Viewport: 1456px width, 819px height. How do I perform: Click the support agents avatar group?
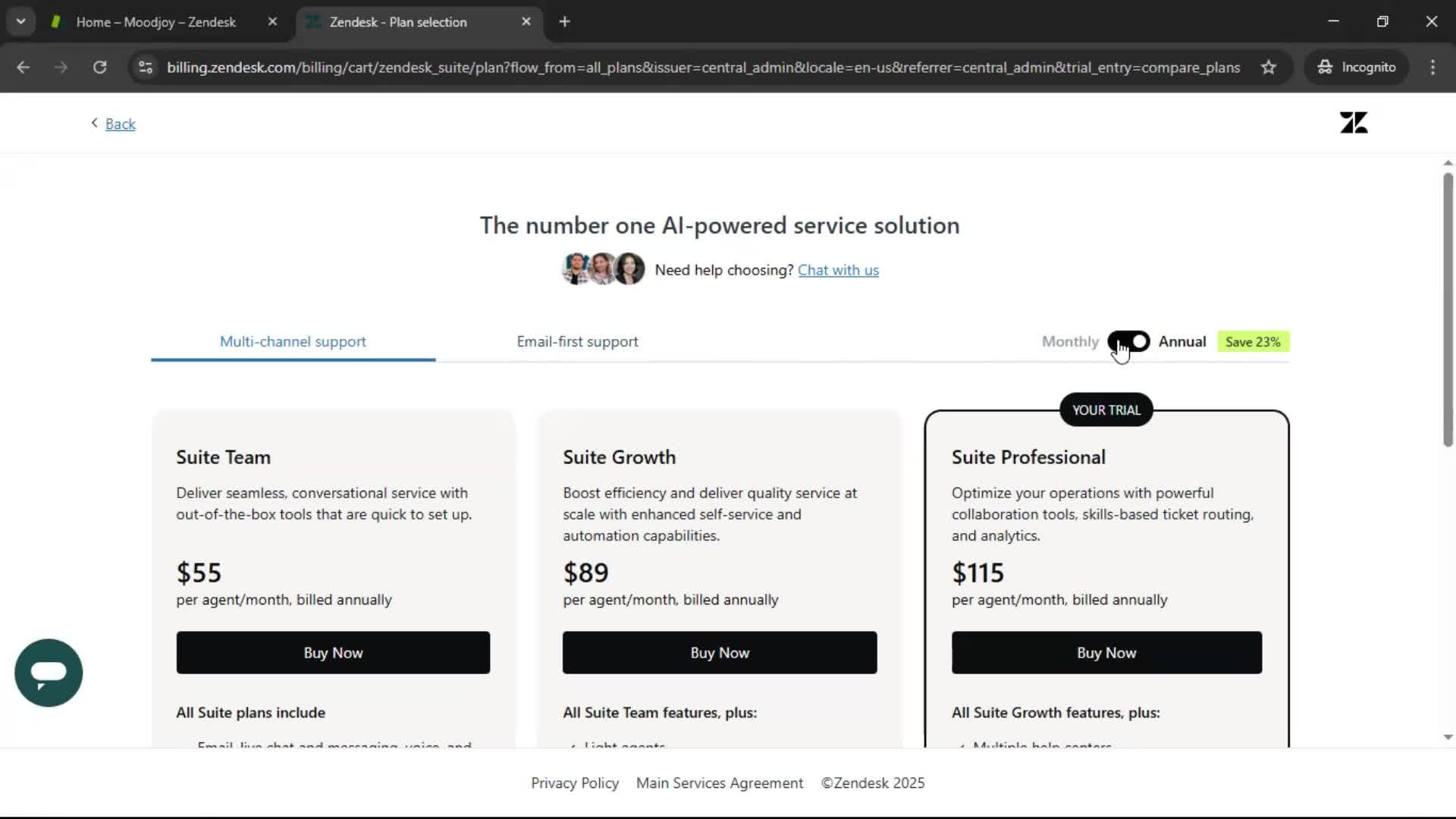[x=604, y=269]
